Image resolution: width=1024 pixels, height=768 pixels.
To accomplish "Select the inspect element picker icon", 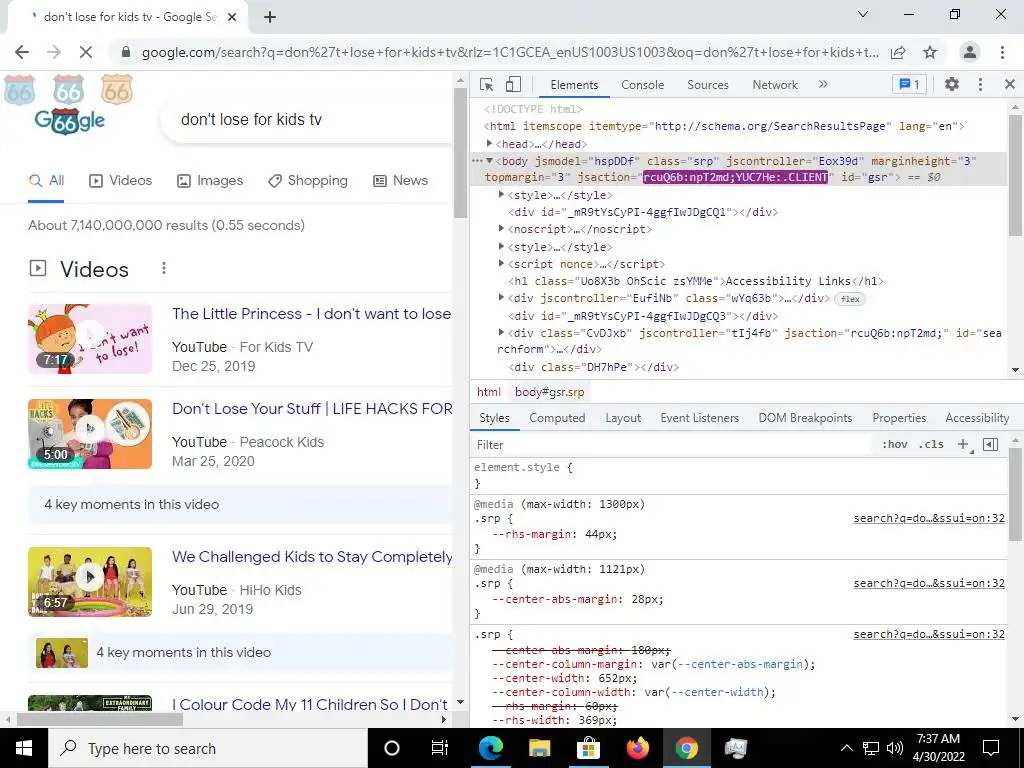I will tap(486, 84).
